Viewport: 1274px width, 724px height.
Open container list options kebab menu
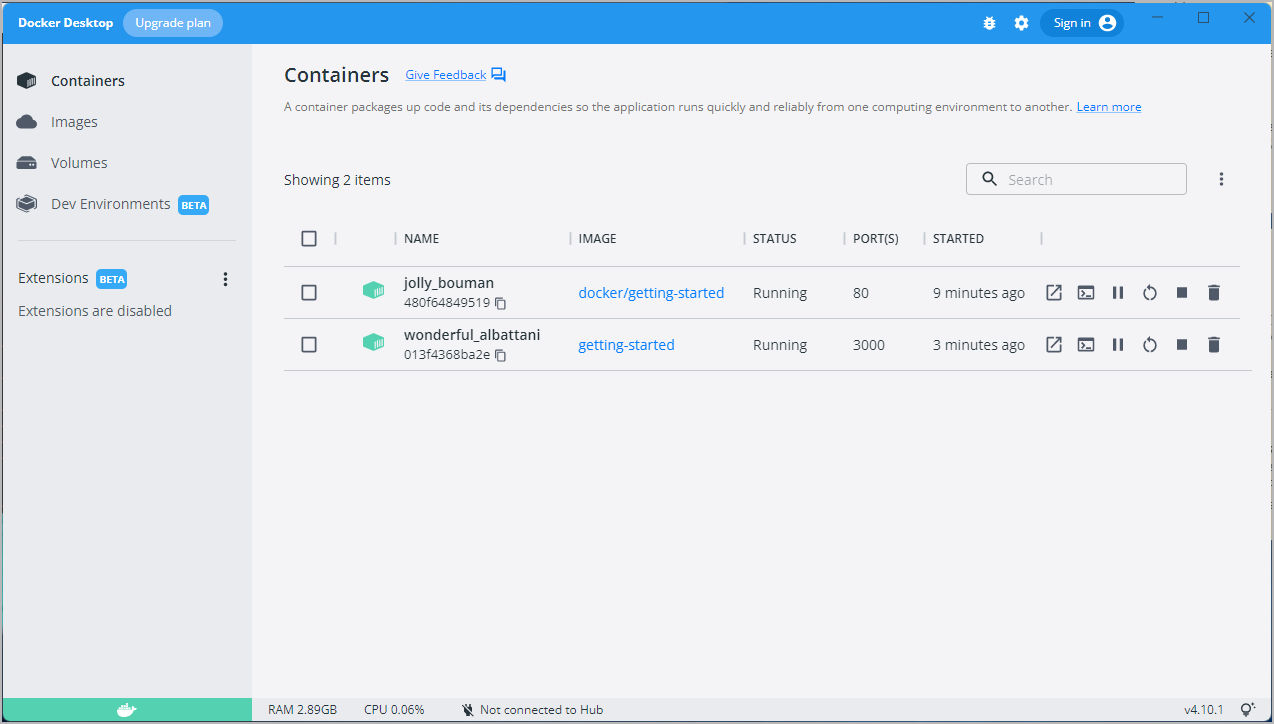pyautogui.click(x=1221, y=179)
